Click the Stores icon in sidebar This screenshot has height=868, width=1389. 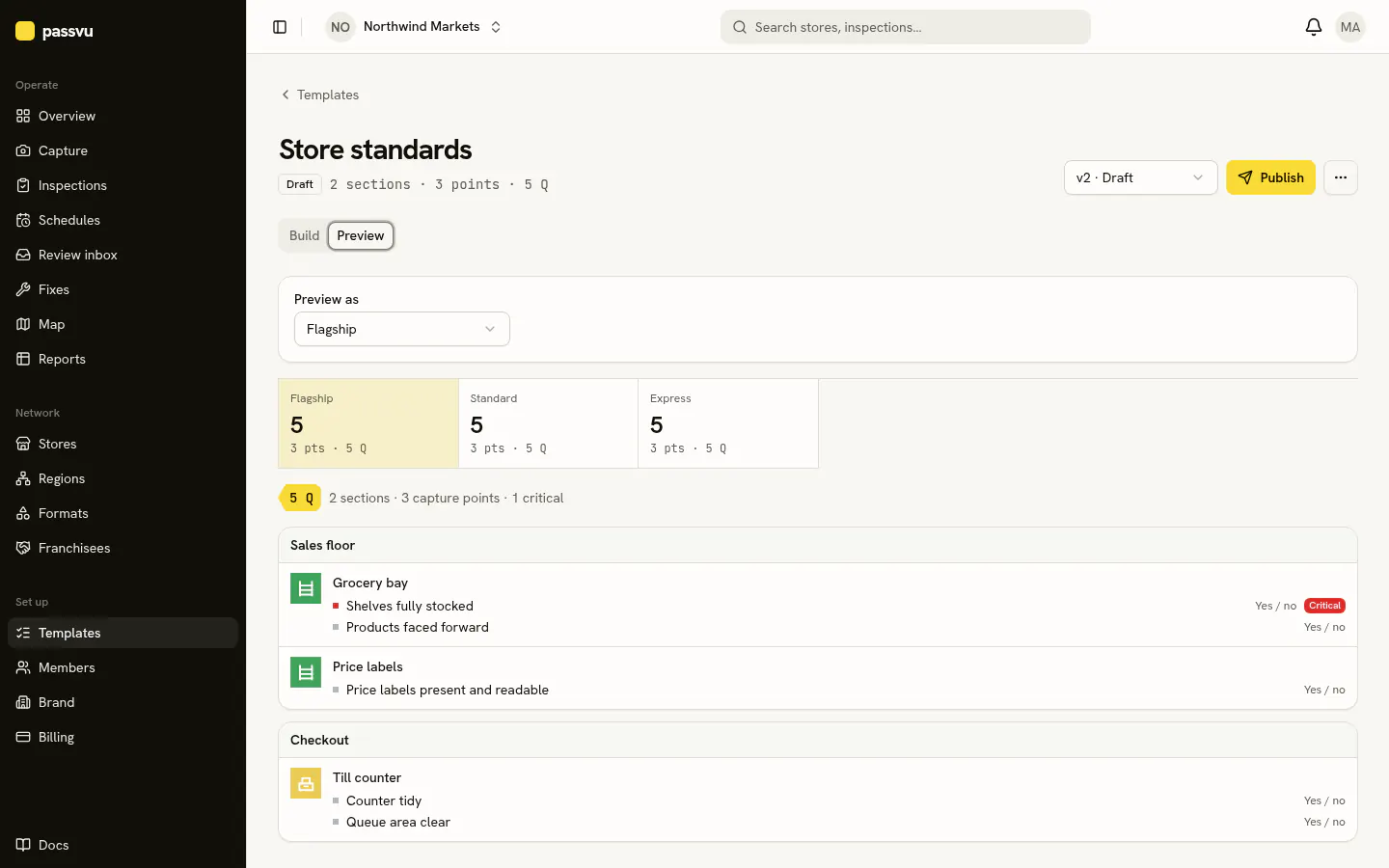coord(23,444)
